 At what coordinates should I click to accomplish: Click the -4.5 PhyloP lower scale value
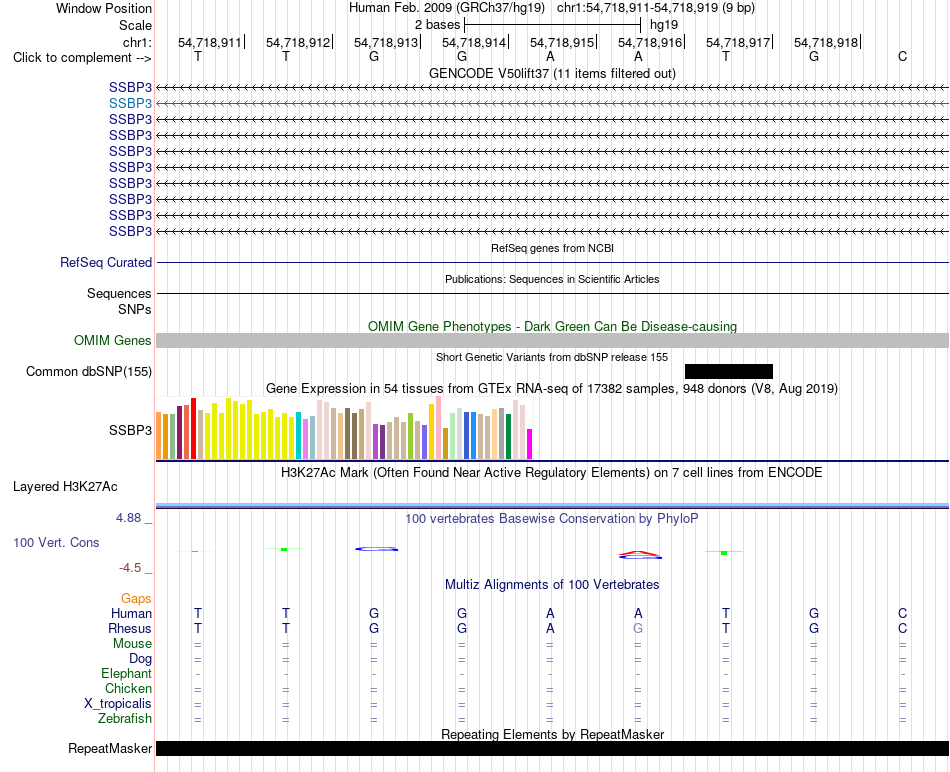[x=130, y=568]
